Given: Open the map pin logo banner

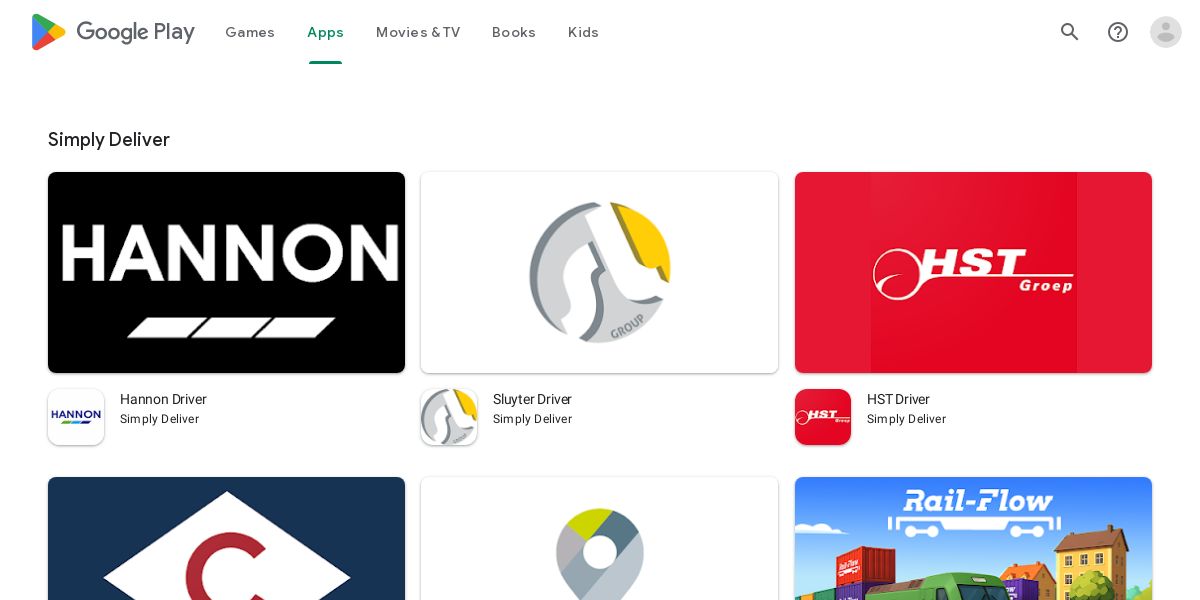Looking at the screenshot, I should (599, 538).
